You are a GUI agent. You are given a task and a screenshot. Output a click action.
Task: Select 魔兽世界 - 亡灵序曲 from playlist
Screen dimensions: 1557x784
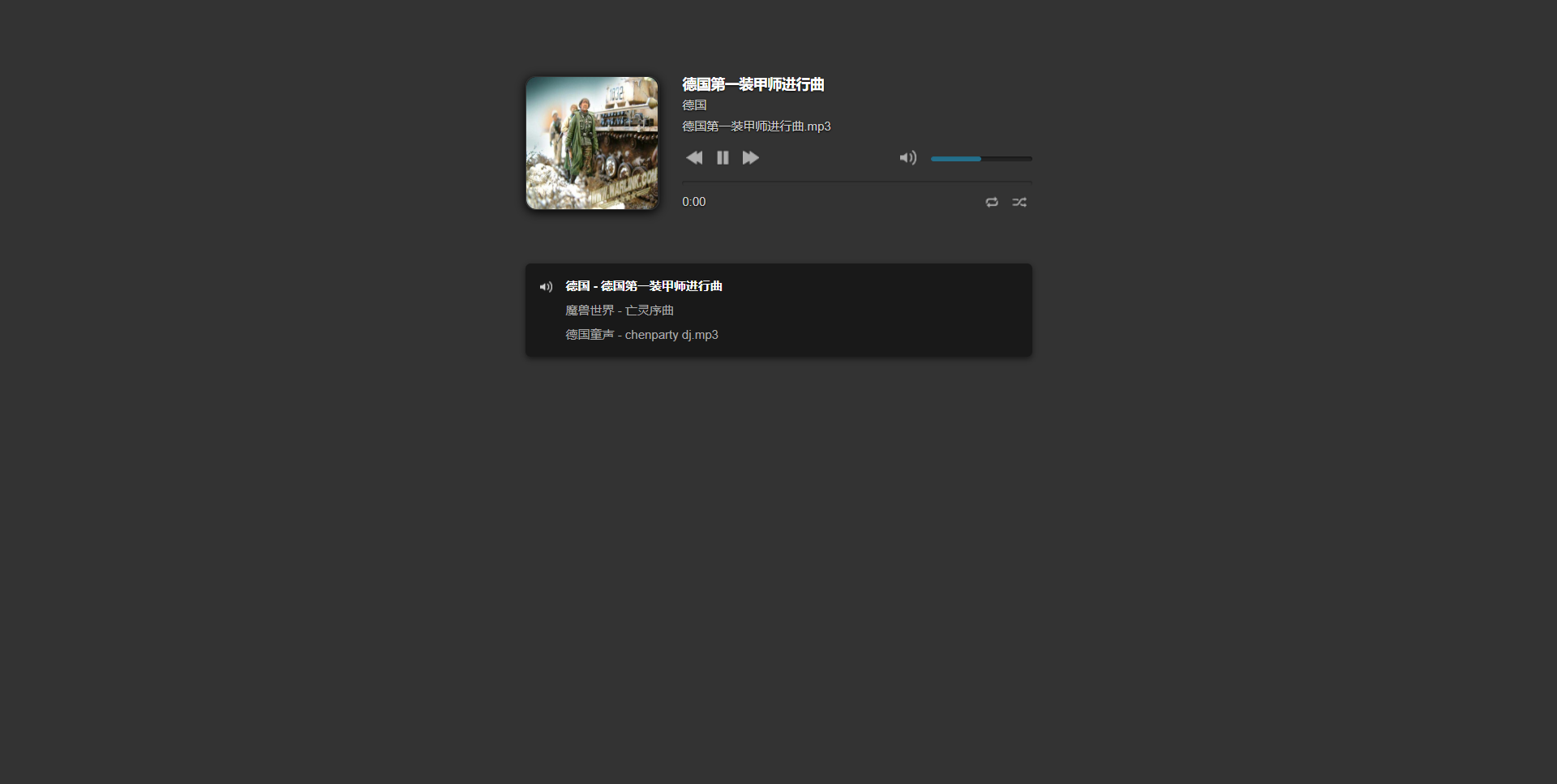(x=620, y=310)
